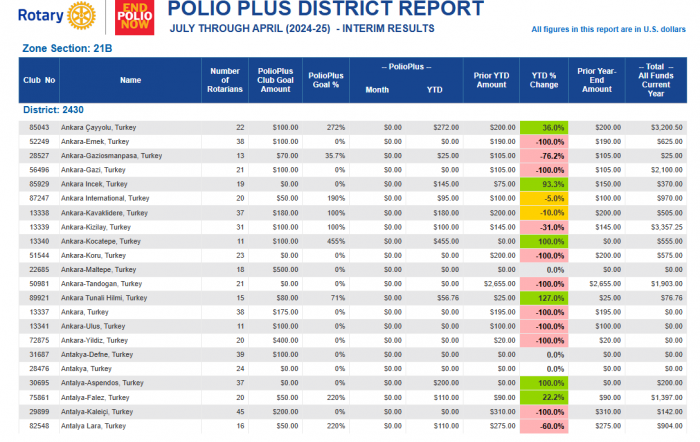Screen dimensions: 700x442
Task: Click the PolioPlus Goal % header
Action: 326,80
